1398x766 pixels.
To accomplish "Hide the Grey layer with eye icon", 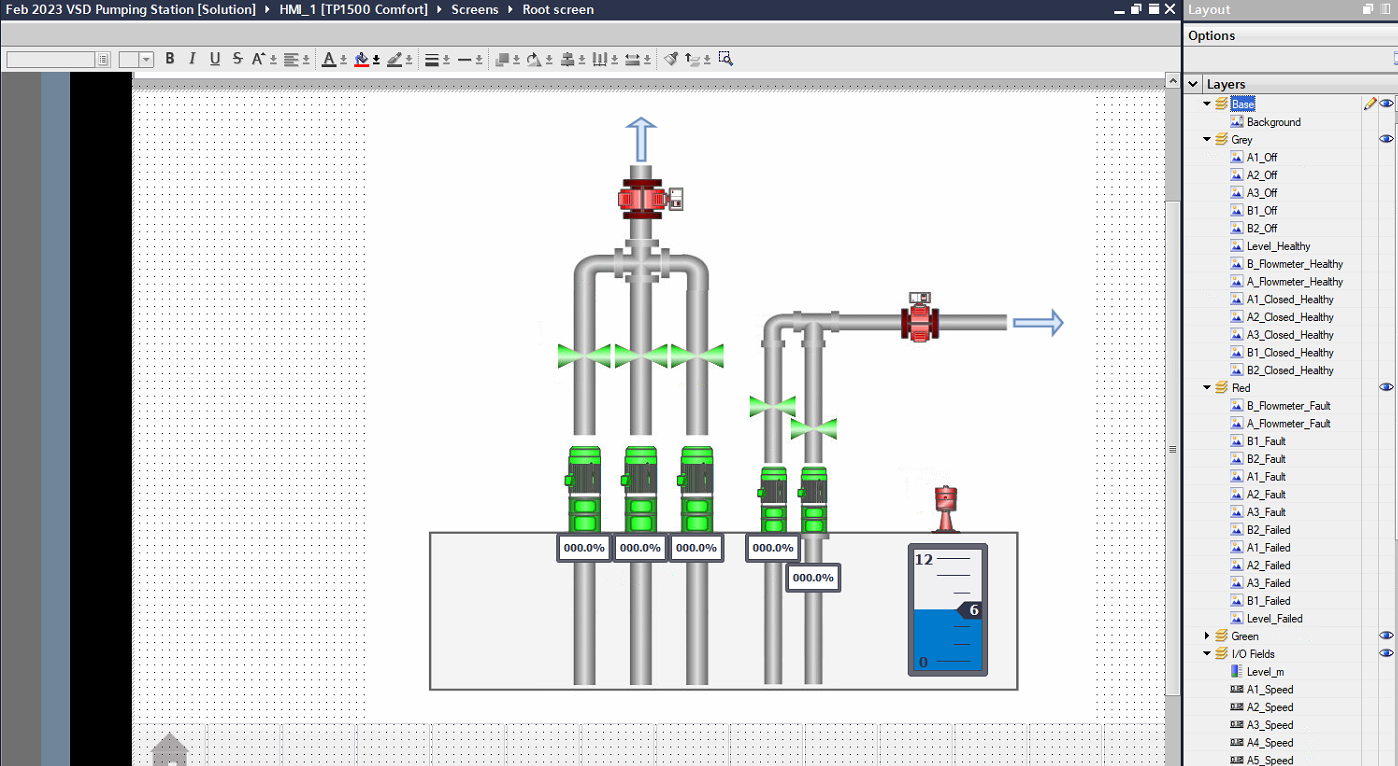I will pos(1386,140).
